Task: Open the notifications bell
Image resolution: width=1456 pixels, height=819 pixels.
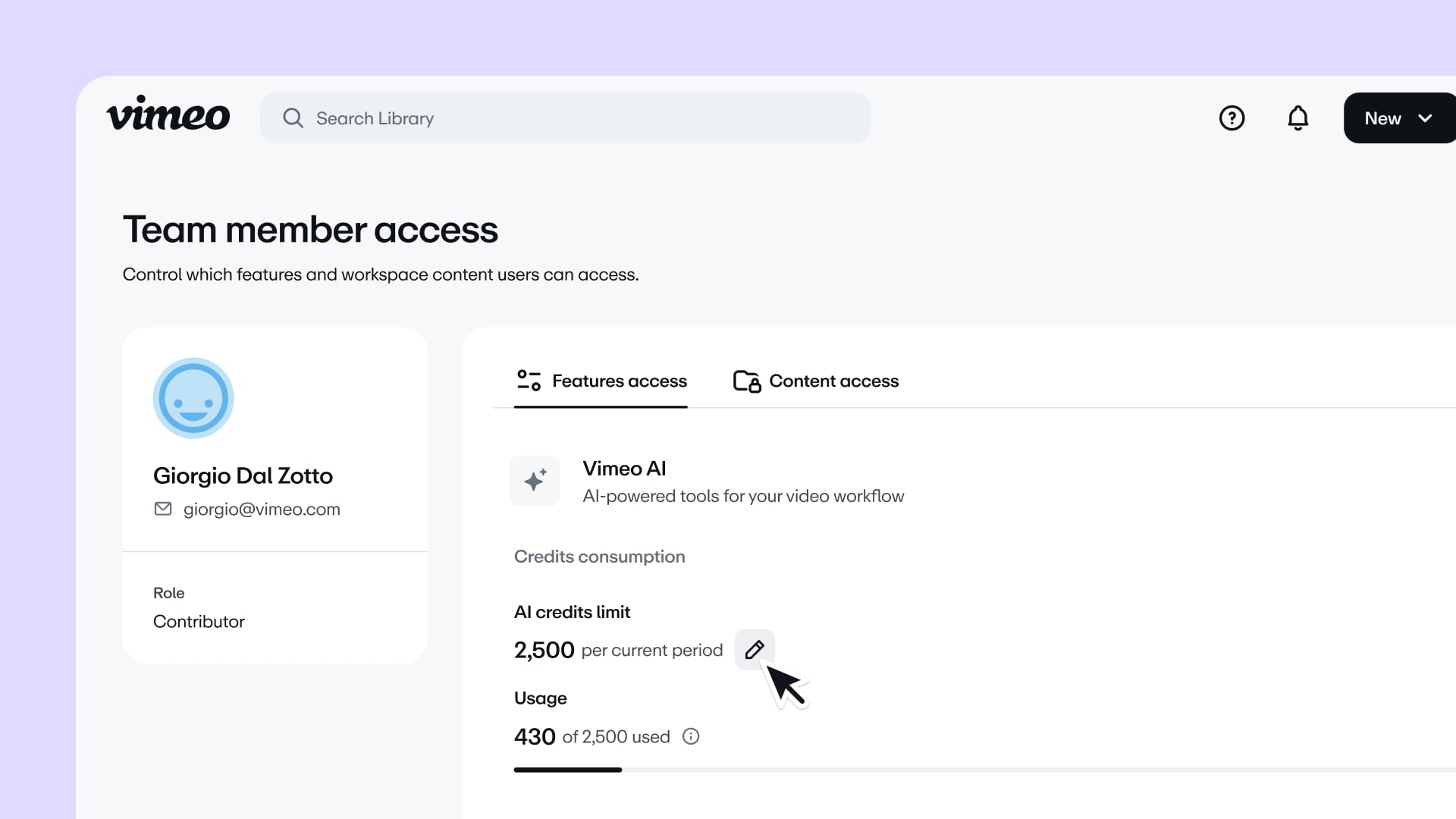Action: (x=1298, y=118)
